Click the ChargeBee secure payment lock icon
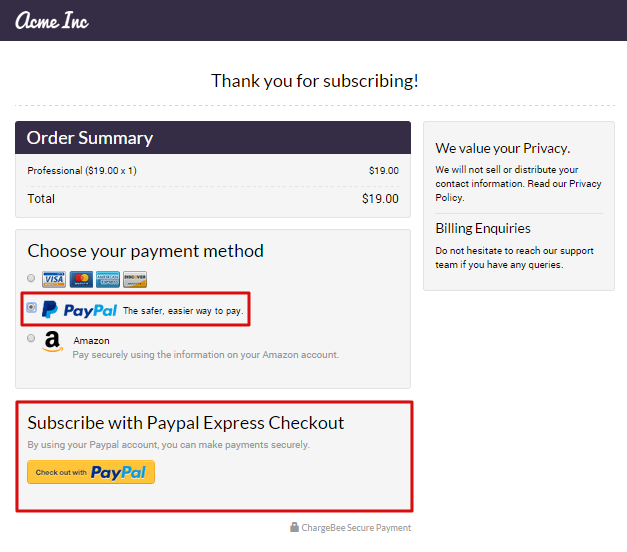Viewport: 627px width, 552px height. 294,527
